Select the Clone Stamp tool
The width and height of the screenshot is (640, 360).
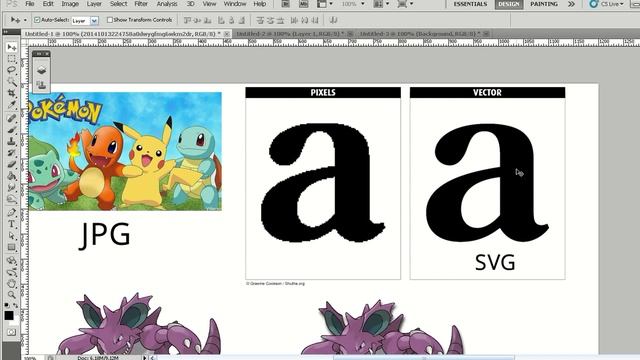(x=11, y=141)
